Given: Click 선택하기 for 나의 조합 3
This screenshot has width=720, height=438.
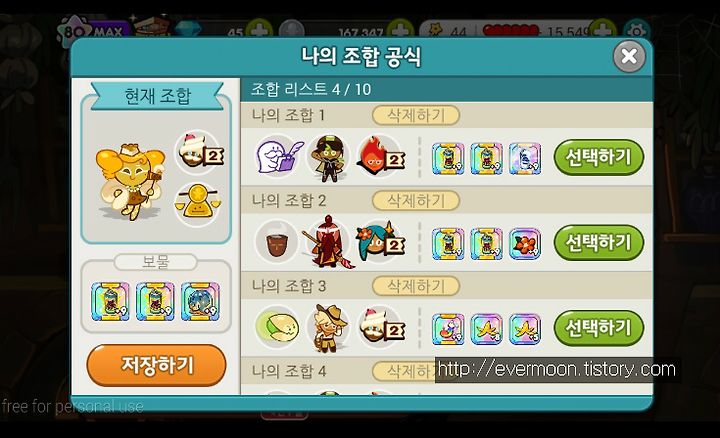Looking at the screenshot, I should pos(599,328).
